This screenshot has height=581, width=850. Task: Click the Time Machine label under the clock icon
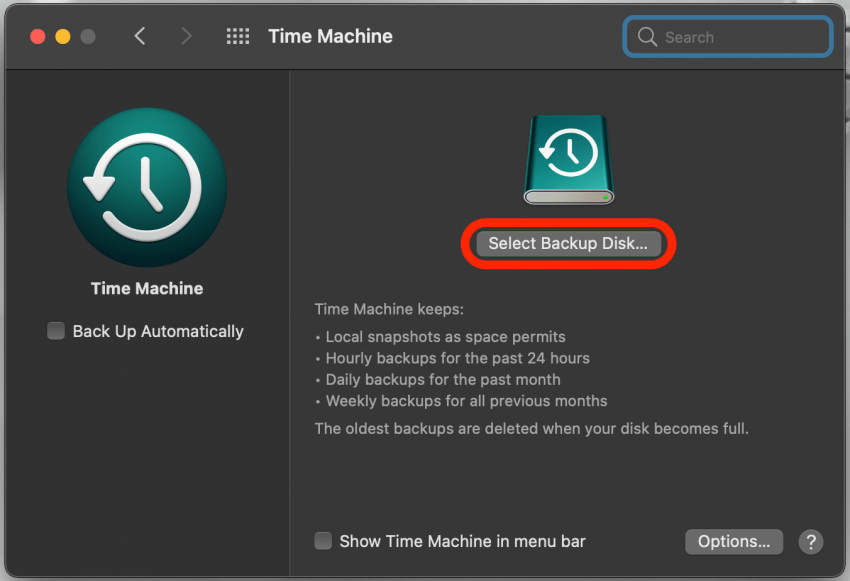[x=147, y=288]
